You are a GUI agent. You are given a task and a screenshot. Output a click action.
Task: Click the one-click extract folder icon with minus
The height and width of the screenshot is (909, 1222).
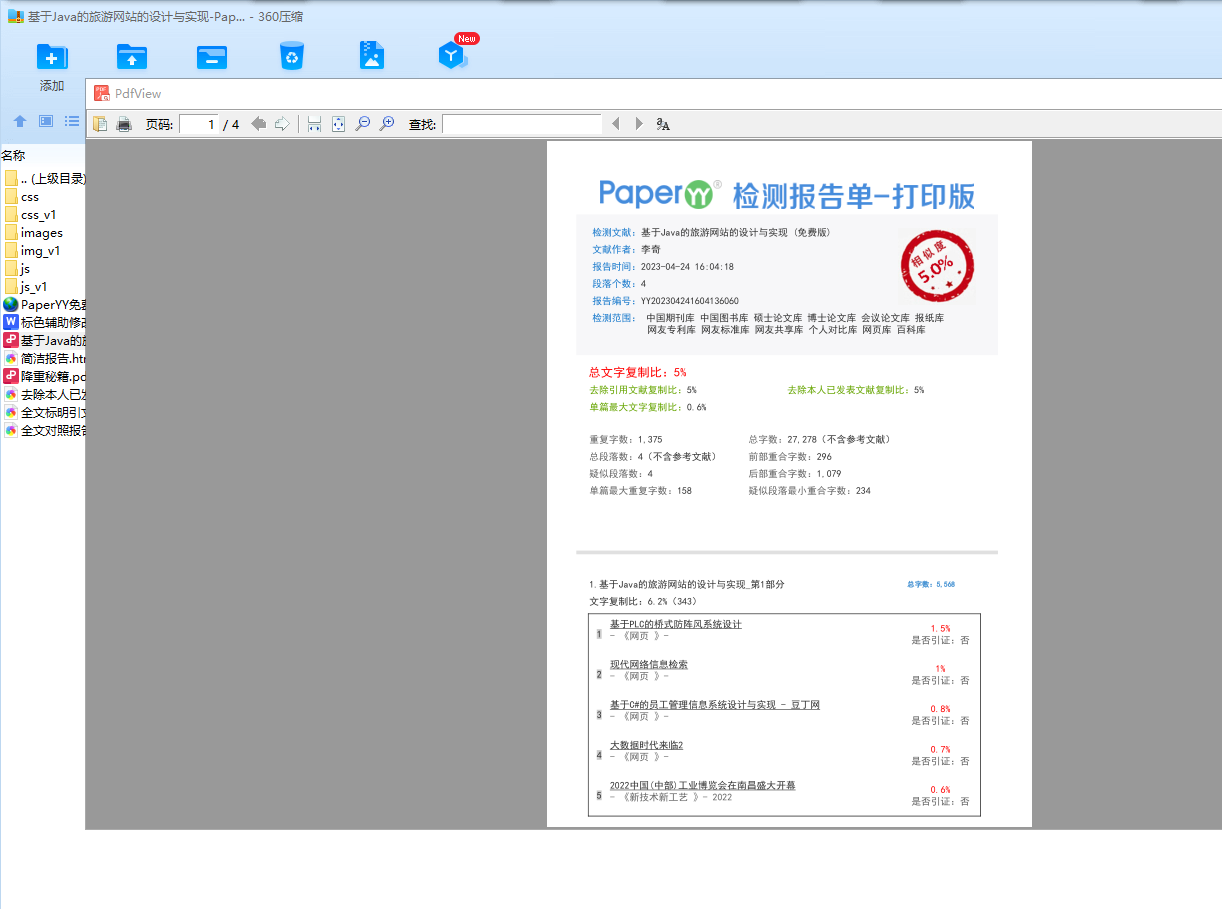(x=211, y=56)
